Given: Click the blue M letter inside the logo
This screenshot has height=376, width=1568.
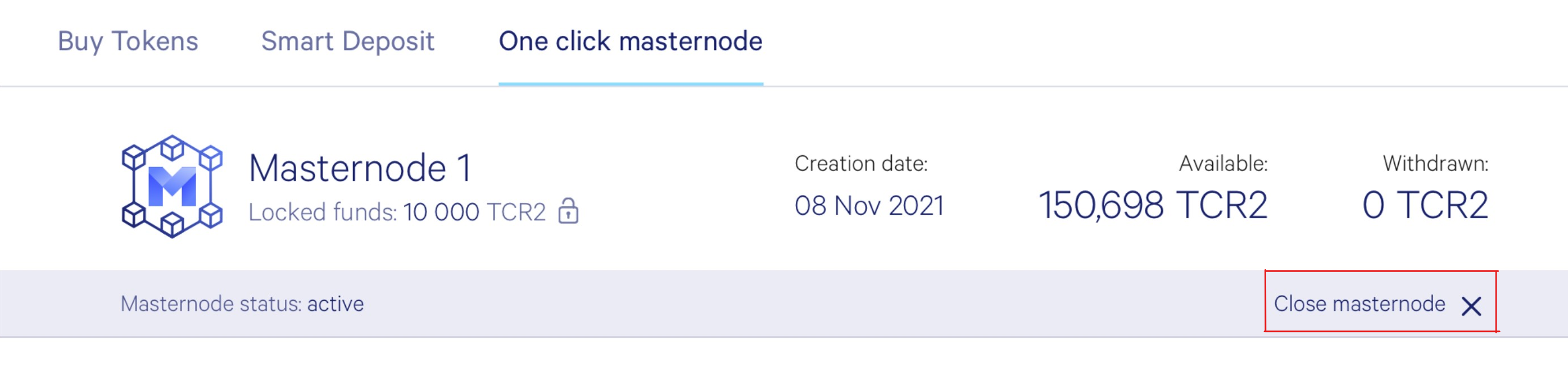Looking at the screenshot, I should (173, 186).
